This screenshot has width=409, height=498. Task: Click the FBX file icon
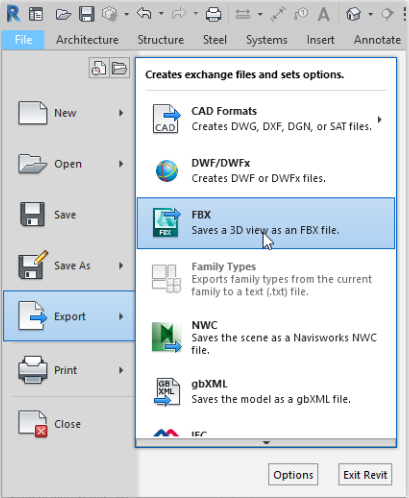pos(166,223)
